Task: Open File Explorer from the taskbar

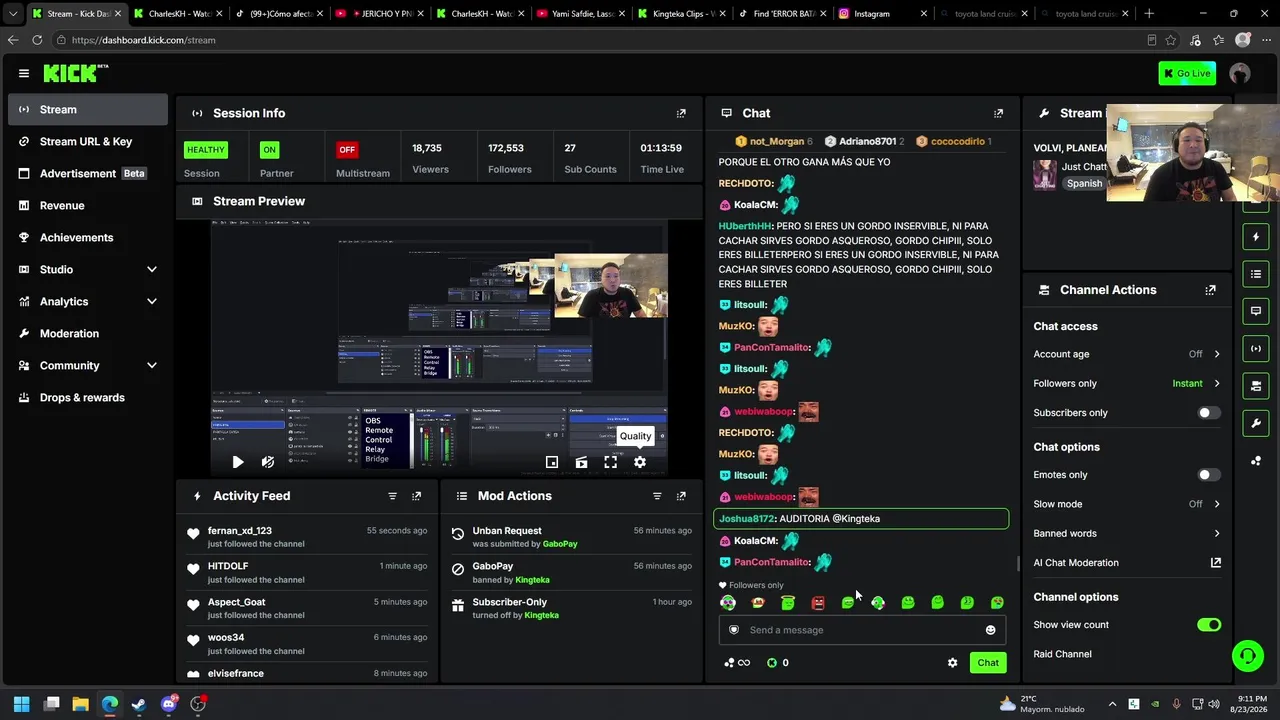Action: (x=80, y=704)
